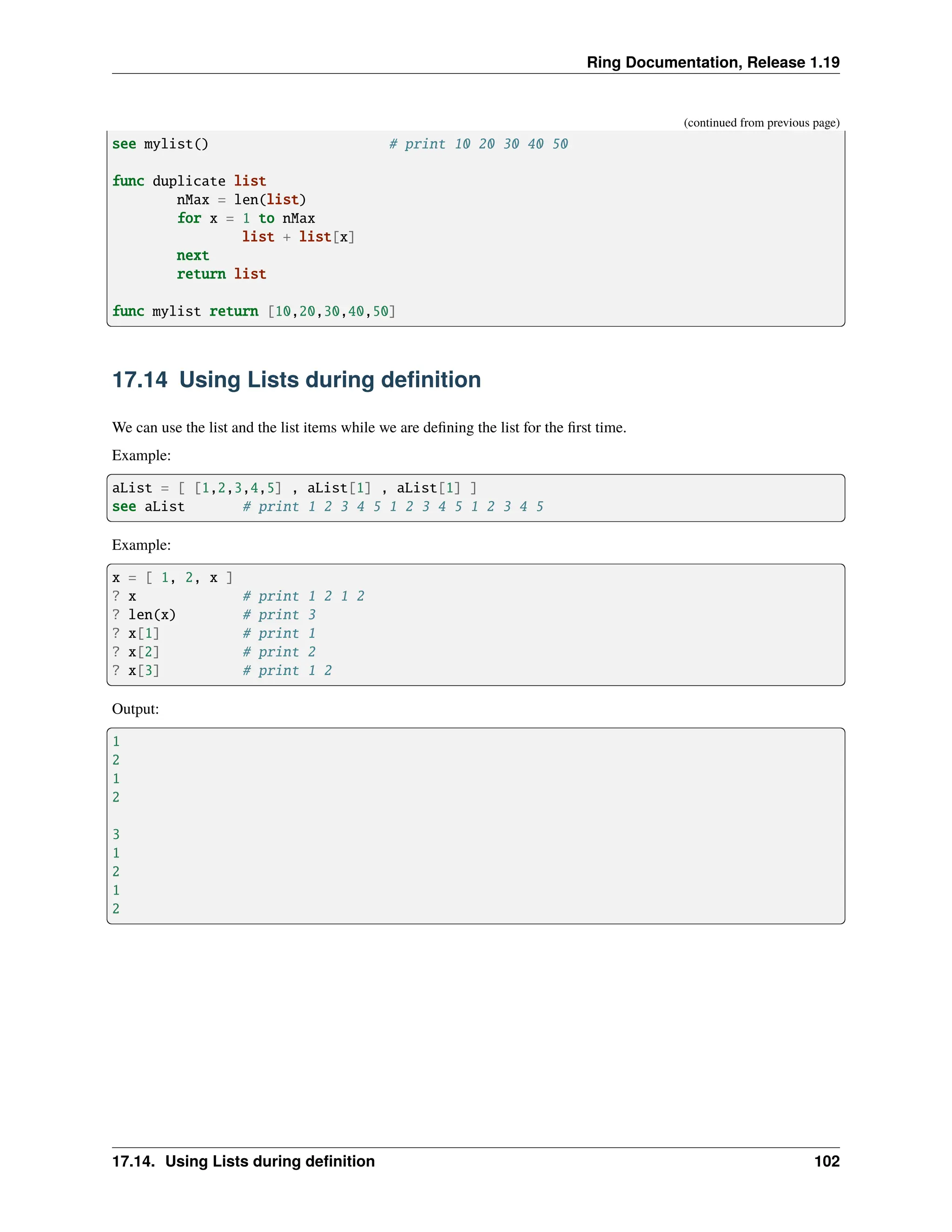
Task: Click the '(continued from previous page)' note
Action: (x=761, y=122)
